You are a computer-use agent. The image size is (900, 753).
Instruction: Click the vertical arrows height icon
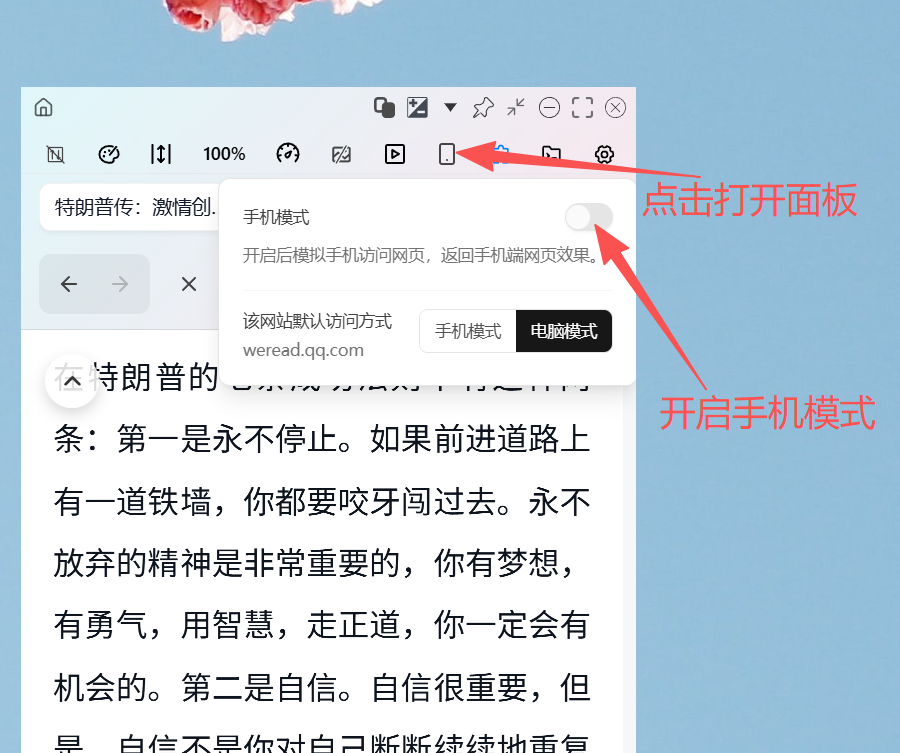[161, 154]
